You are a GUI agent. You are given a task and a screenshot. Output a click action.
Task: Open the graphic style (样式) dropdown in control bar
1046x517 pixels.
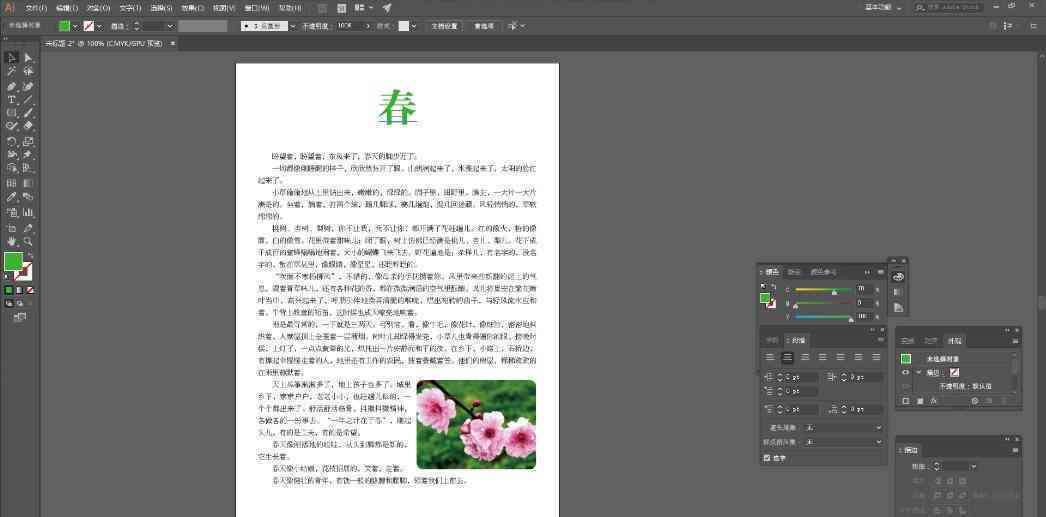click(x=414, y=26)
